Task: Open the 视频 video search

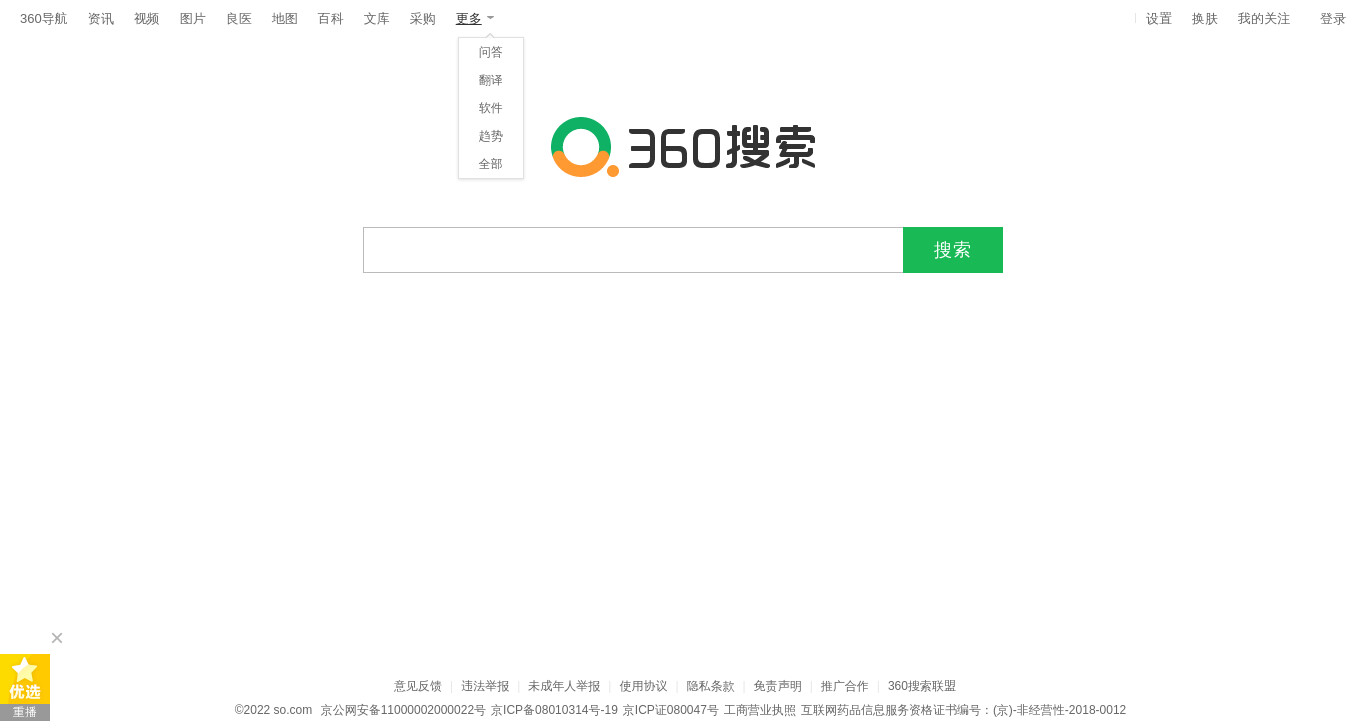Action: 147,19
